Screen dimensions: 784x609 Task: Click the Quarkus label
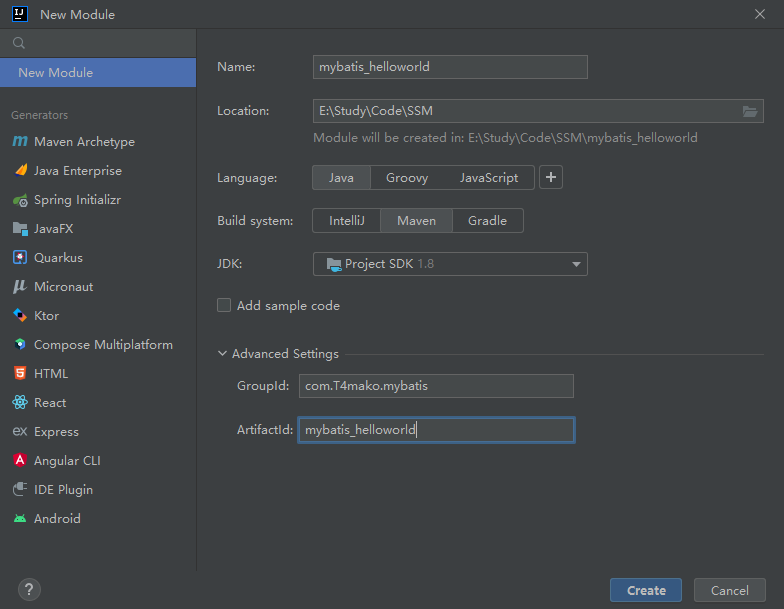click(58, 258)
